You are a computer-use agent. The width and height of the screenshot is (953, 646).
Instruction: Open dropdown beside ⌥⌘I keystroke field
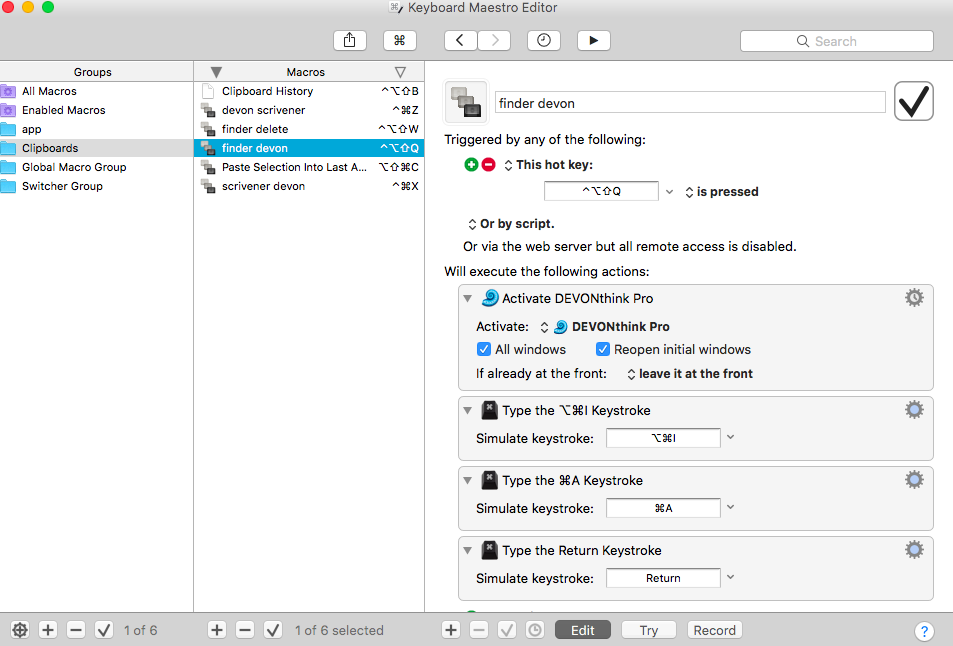click(731, 438)
